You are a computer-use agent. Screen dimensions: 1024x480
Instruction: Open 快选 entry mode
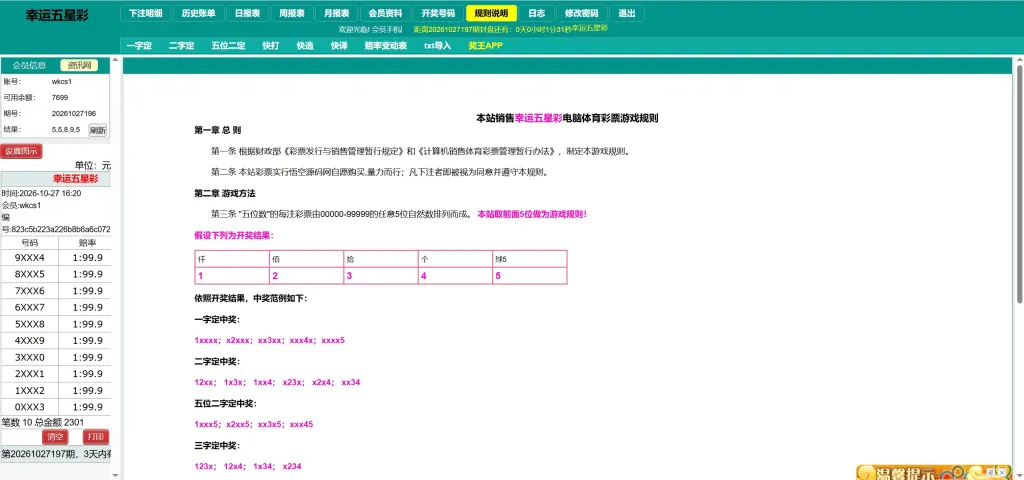point(305,46)
